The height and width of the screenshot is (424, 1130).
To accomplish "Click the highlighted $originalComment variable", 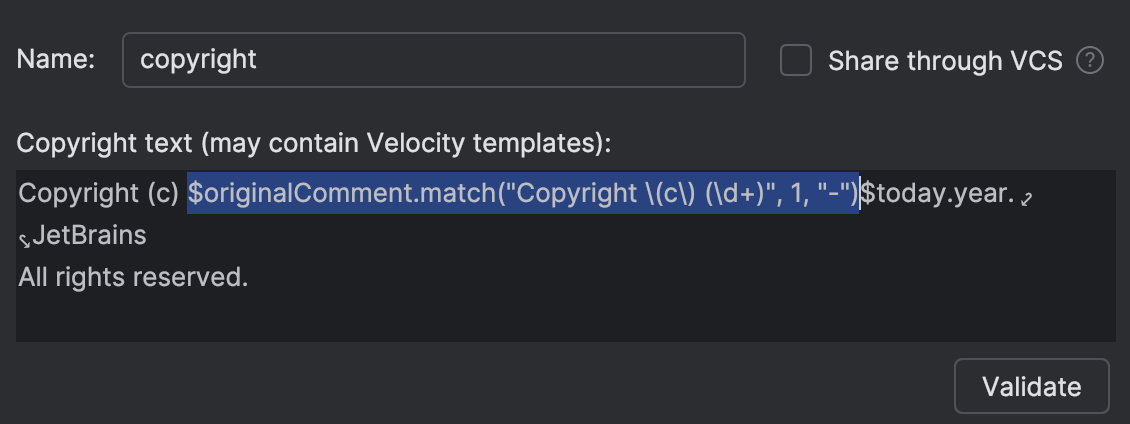I will point(300,194).
